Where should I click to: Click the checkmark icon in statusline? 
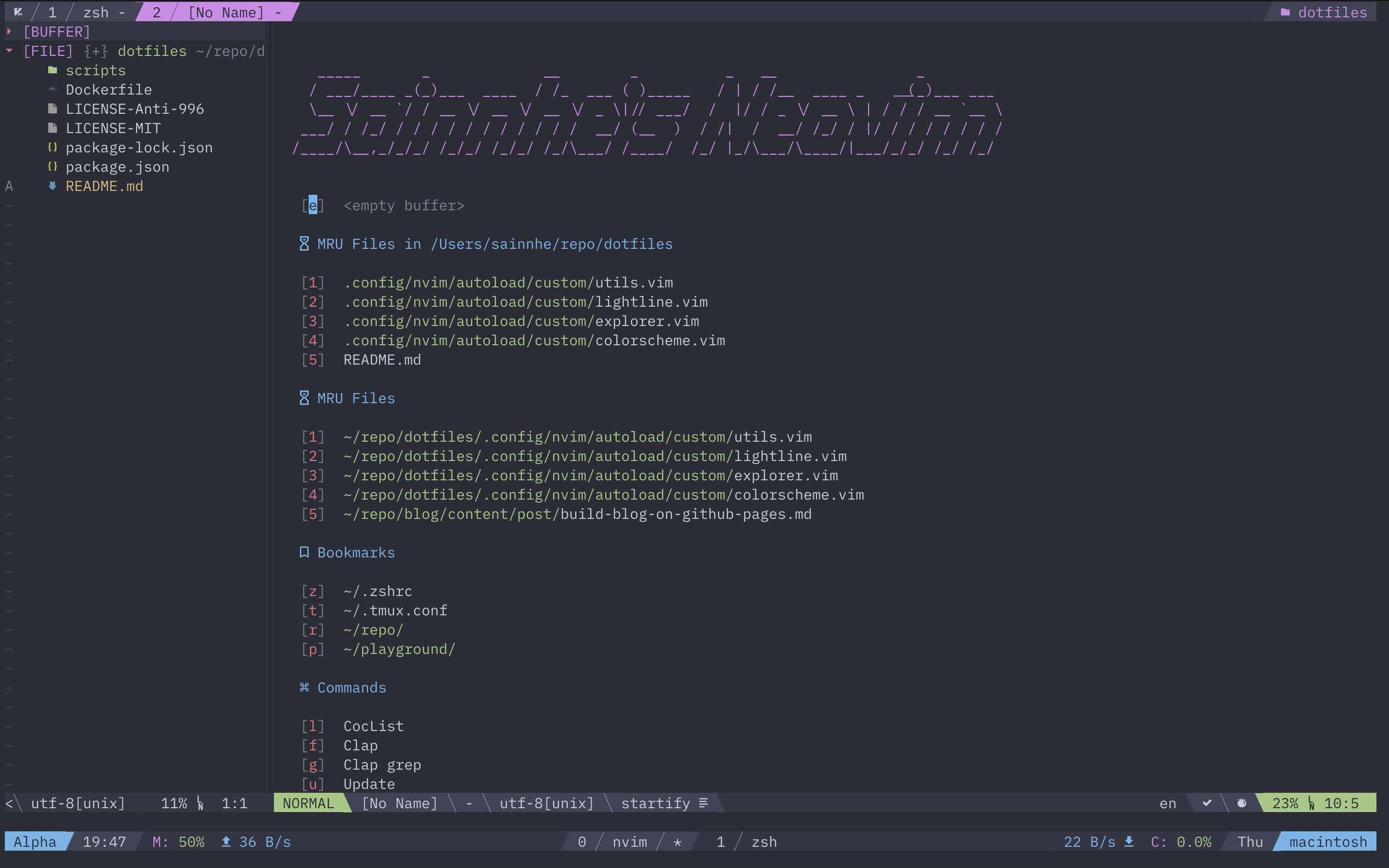pos(1207,803)
